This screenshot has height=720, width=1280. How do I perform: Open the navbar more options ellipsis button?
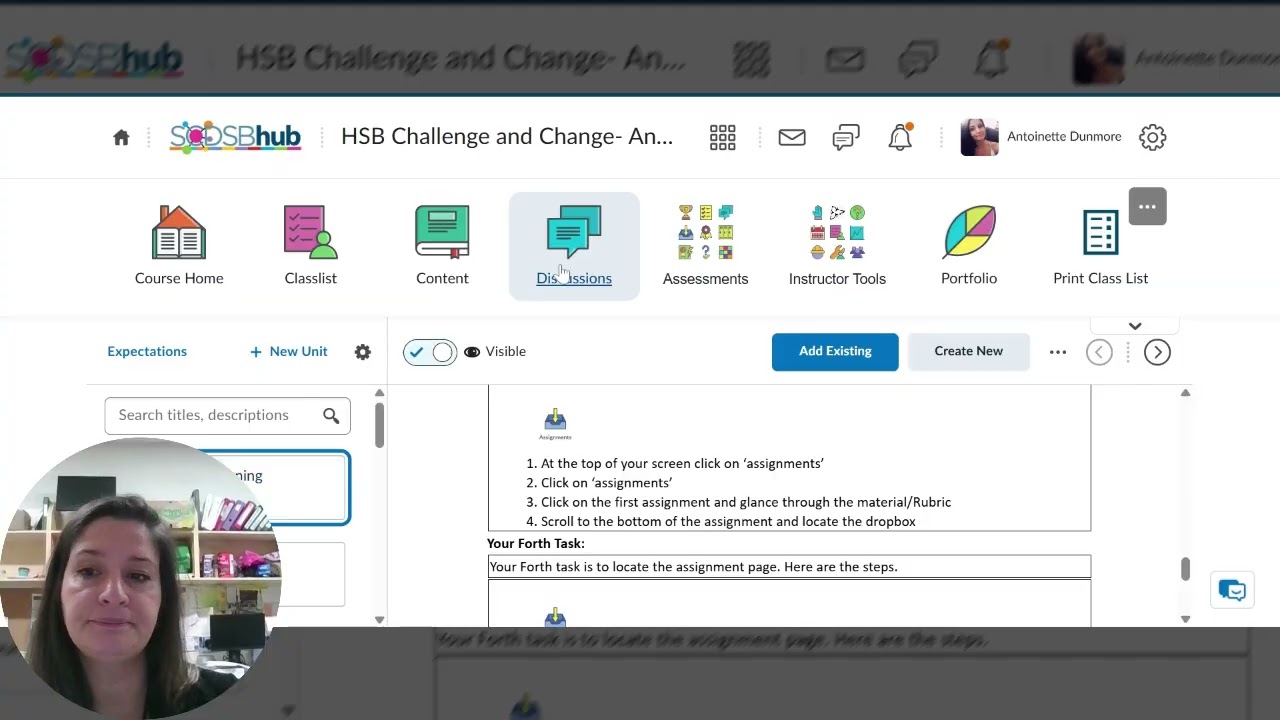tap(1147, 207)
